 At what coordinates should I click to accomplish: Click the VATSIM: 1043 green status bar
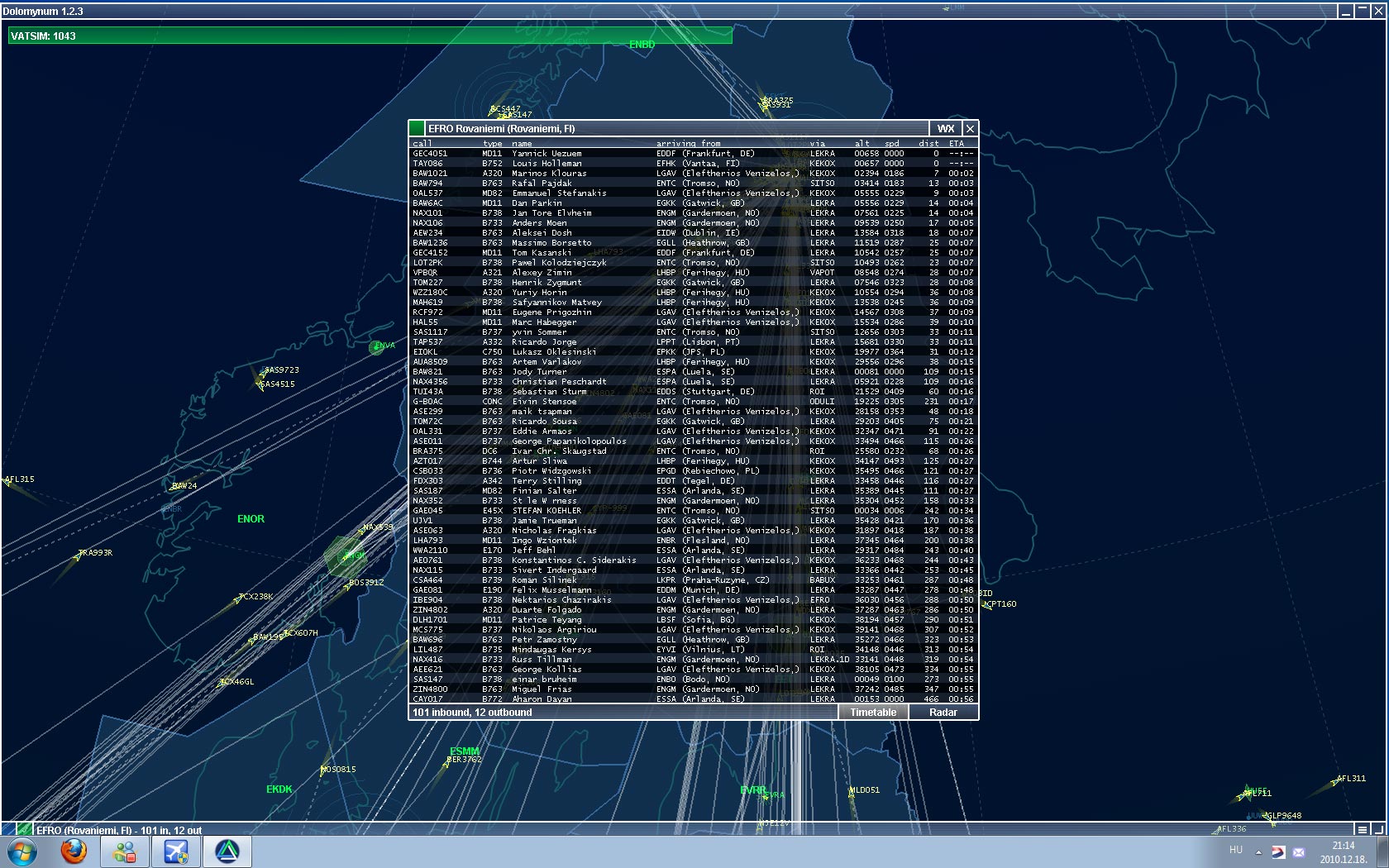[x=370, y=36]
